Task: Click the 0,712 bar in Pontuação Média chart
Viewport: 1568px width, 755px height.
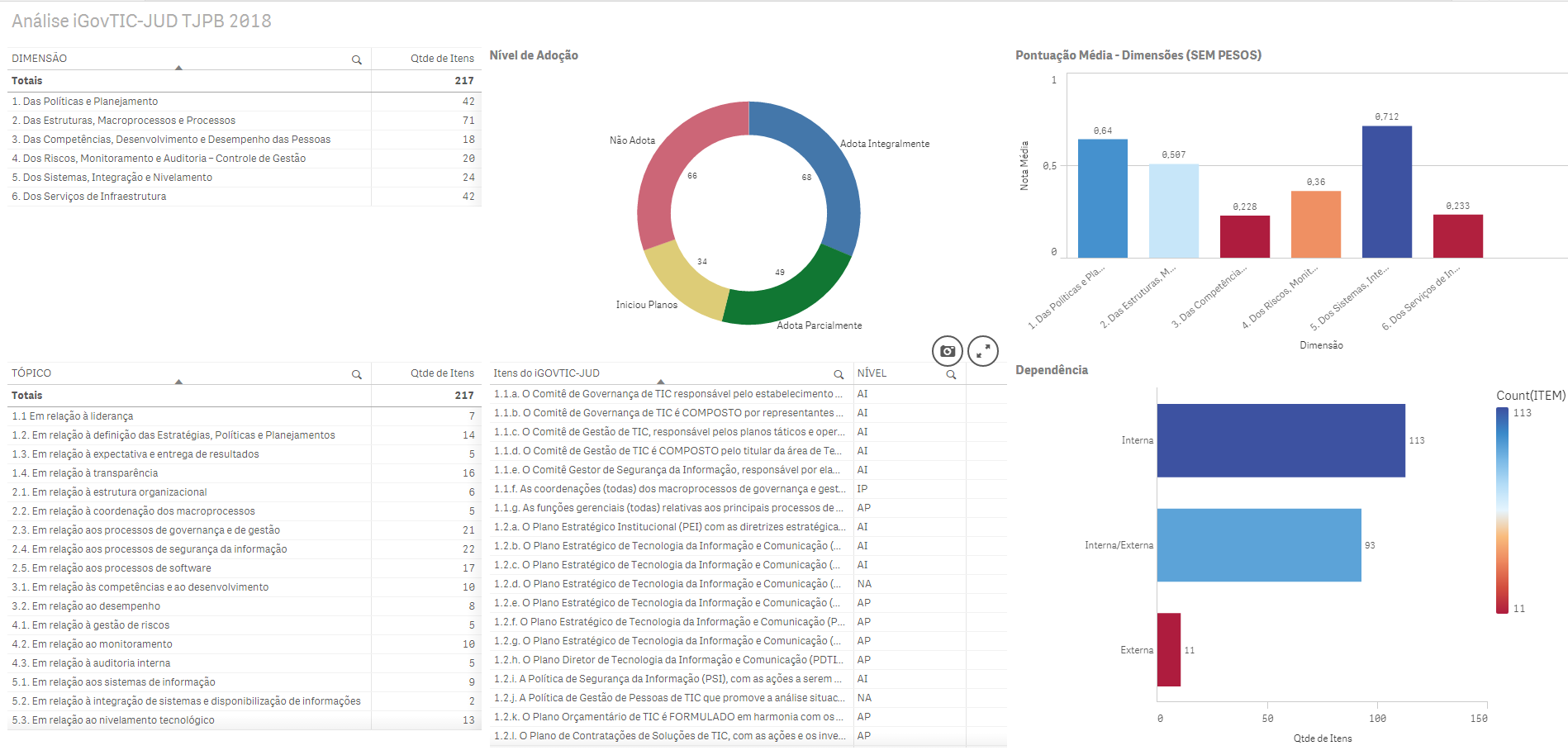Action: [1386, 192]
